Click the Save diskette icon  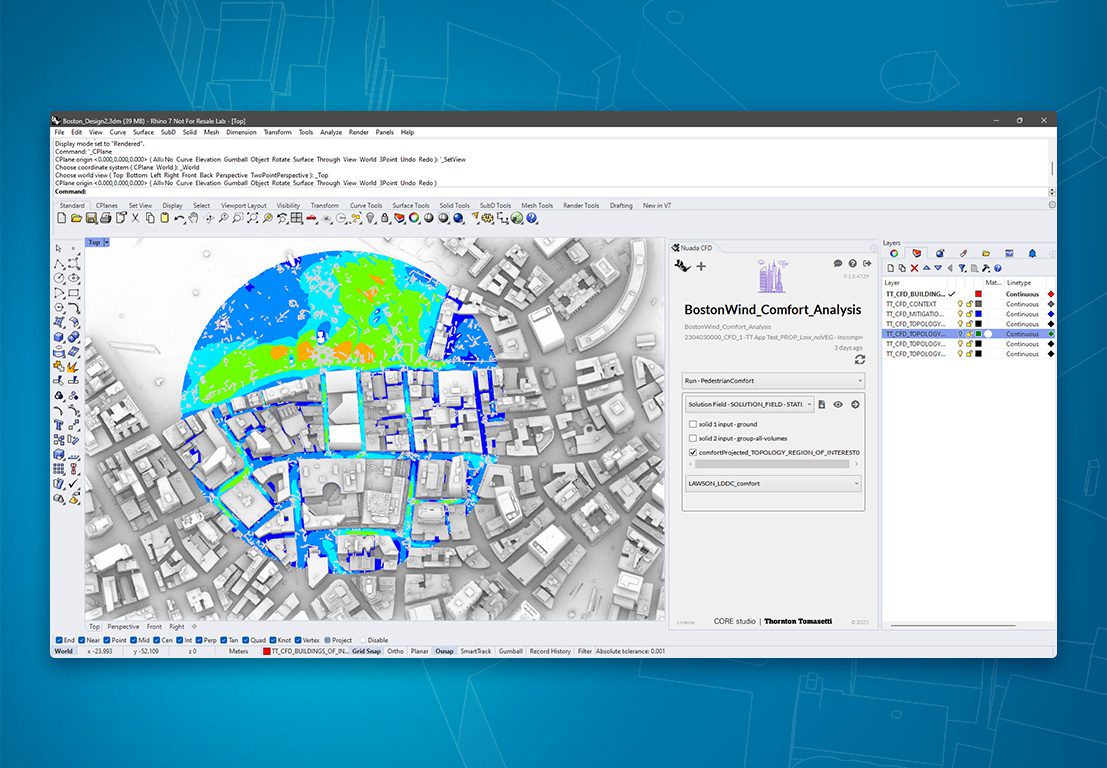click(91, 219)
